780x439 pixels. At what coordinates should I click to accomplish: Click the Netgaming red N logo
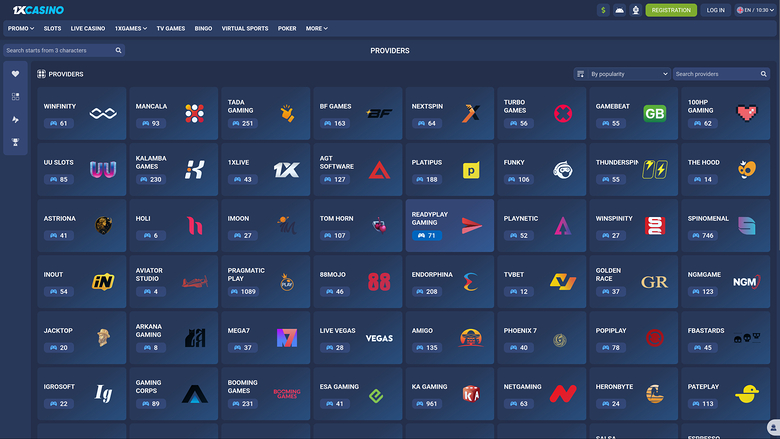(563, 394)
